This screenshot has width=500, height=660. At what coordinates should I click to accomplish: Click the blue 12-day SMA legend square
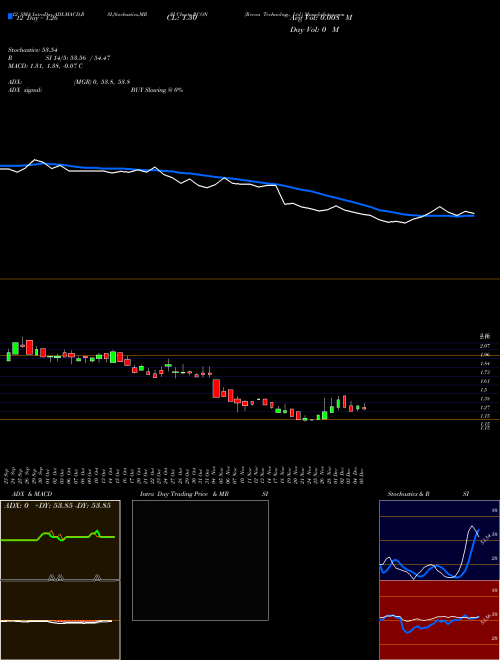tap(11, 16)
